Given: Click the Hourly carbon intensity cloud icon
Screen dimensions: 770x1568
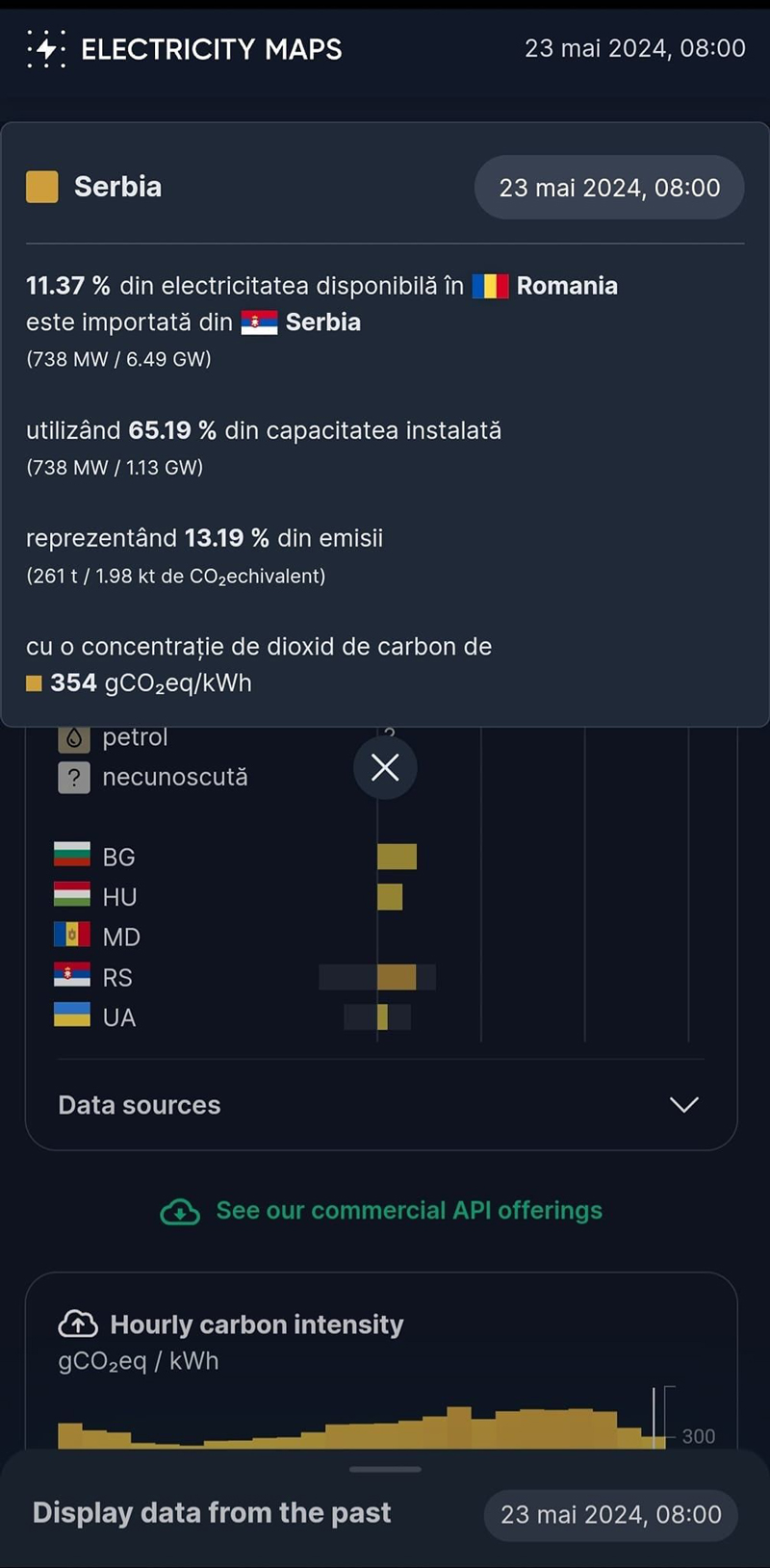Looking at the screenshot, I should [x=78, y=1325].
